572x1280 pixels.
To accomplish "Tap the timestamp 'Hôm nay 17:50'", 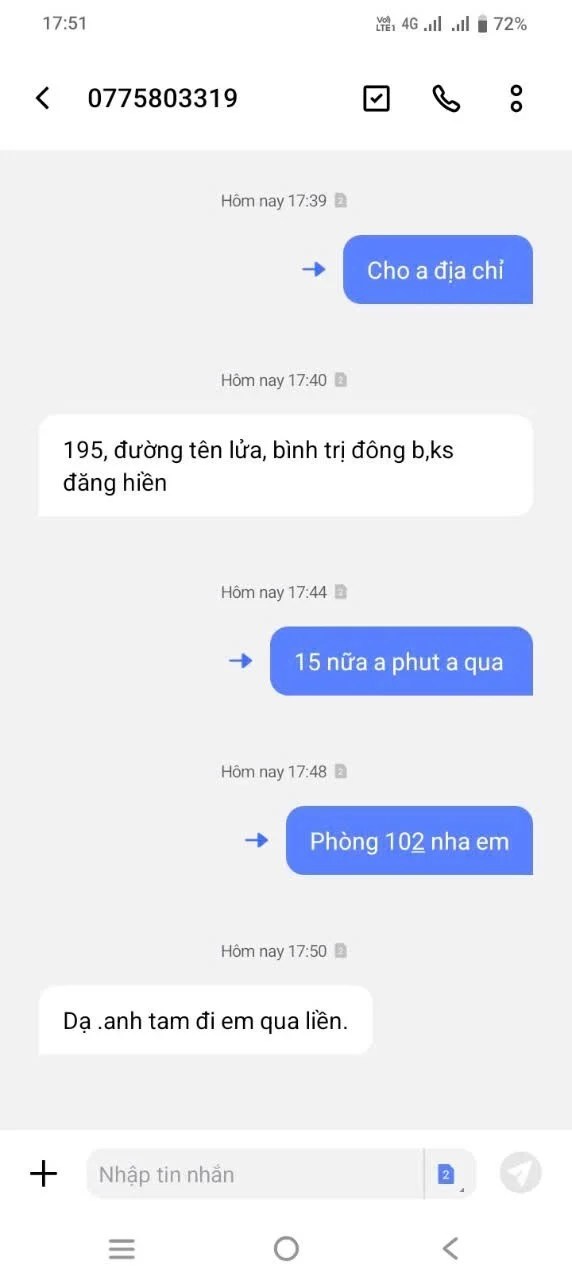I will click(x=274, y=951).
